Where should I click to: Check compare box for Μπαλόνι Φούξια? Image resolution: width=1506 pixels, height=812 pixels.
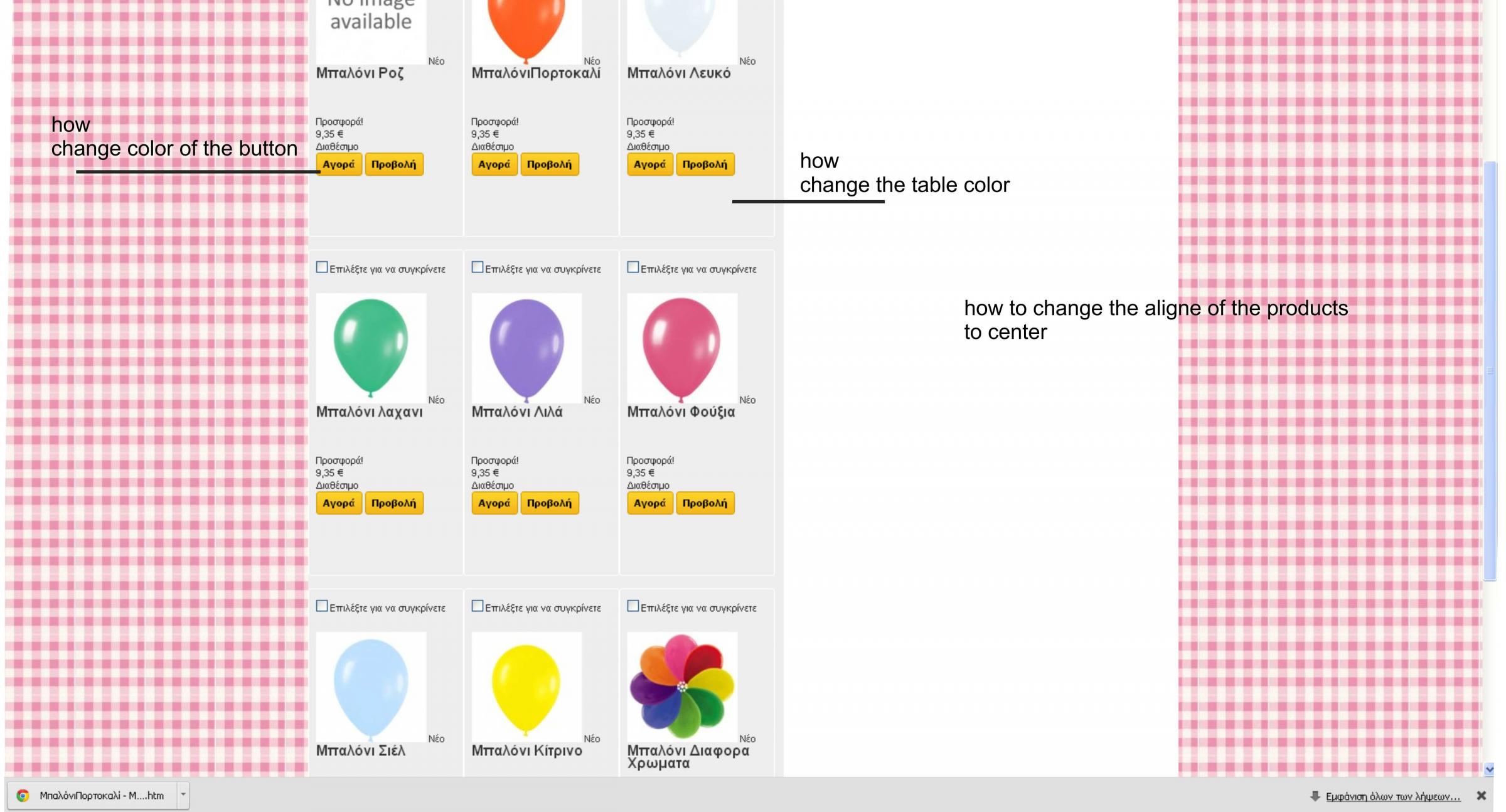pos(633,267)
